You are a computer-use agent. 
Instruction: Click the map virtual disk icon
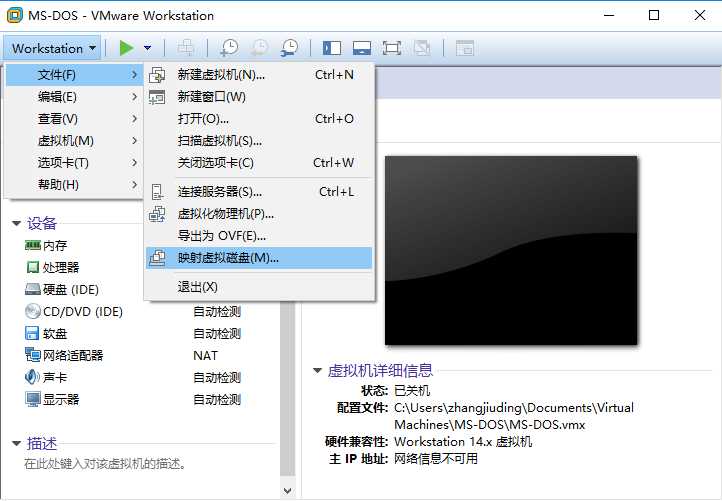[x=157, y=258]
